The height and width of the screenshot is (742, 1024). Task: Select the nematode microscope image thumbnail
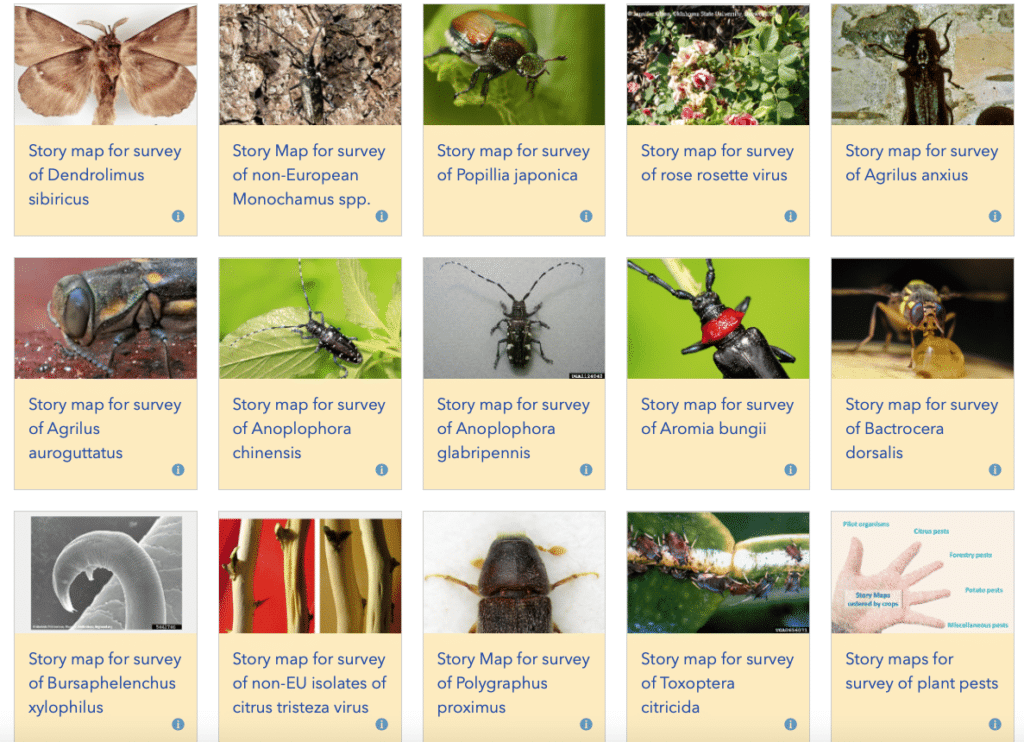click(x=106, y=572)
